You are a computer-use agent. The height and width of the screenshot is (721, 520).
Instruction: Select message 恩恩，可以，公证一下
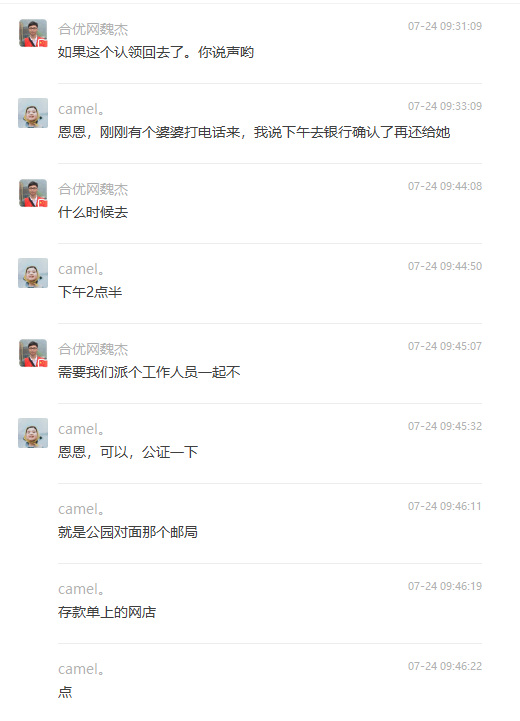(x=128, y=452)
